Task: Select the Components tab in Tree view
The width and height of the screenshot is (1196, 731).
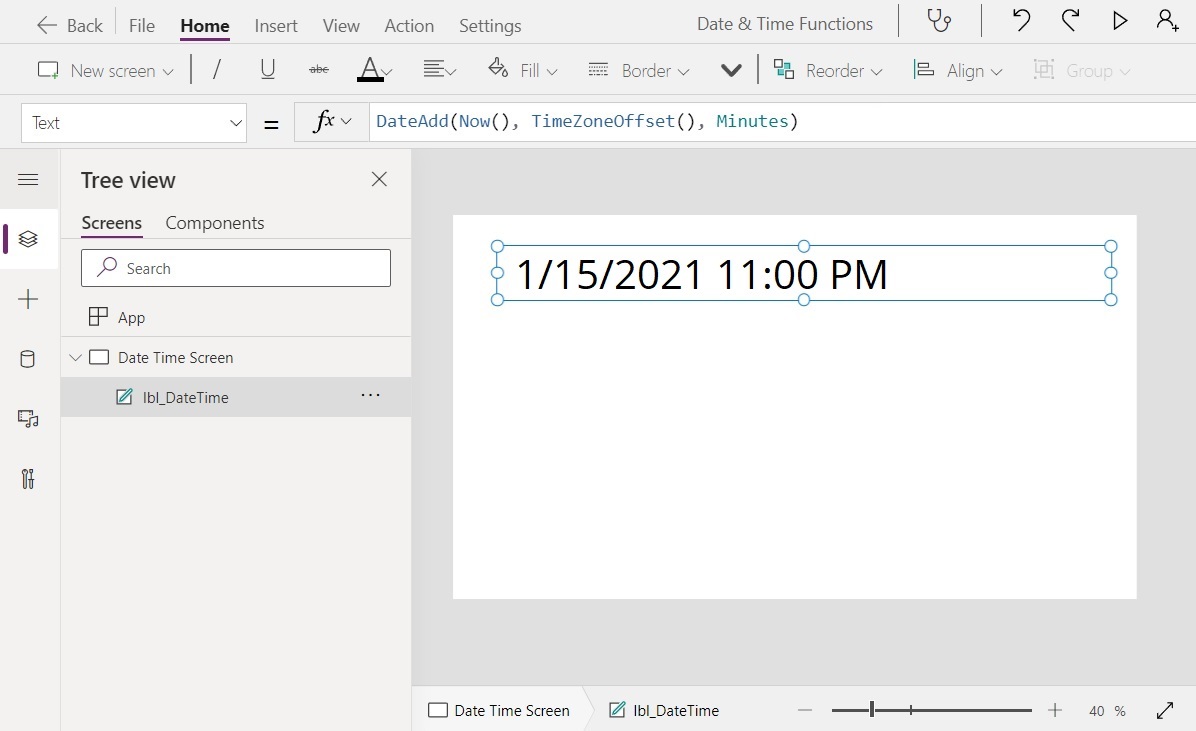Action: click(214, 223)
